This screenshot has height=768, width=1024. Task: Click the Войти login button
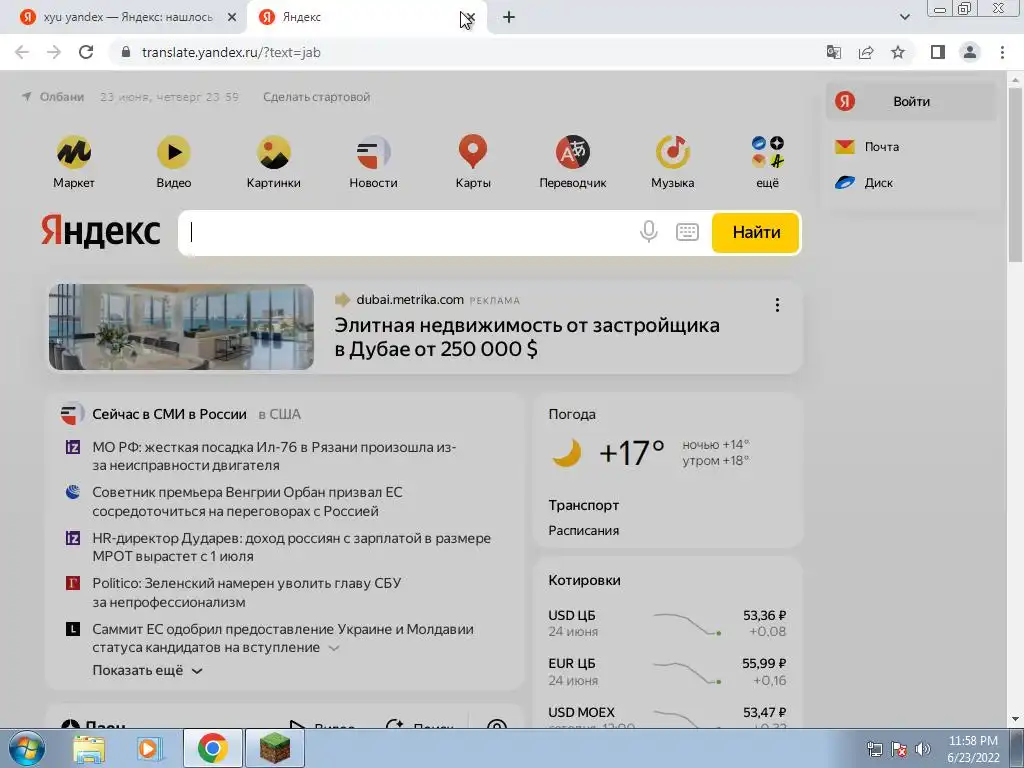tap(911, 101)
